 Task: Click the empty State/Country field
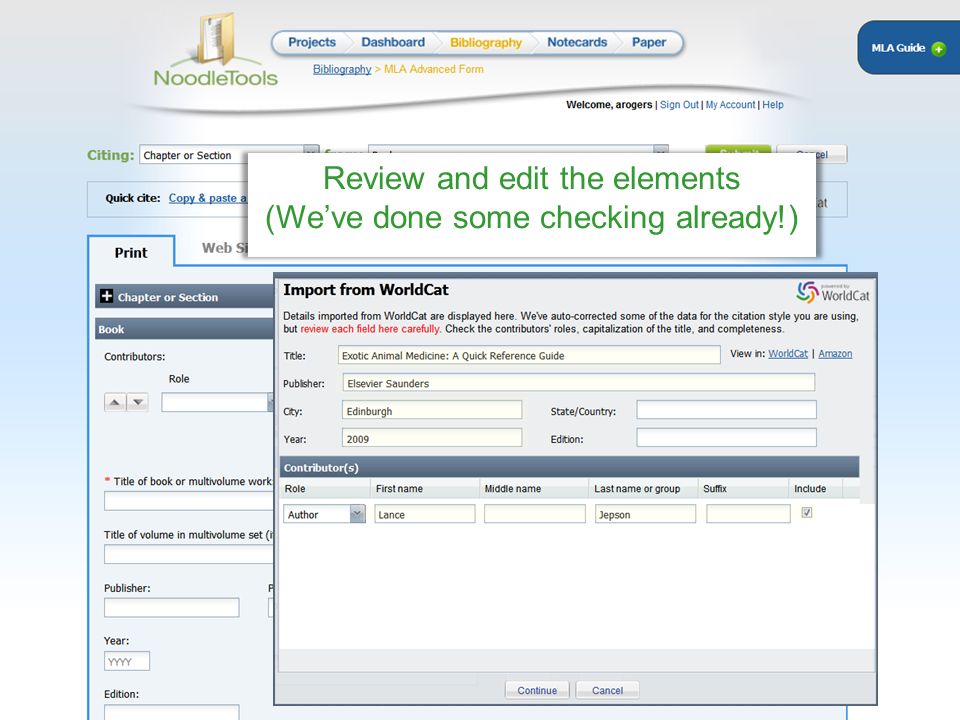726,410
